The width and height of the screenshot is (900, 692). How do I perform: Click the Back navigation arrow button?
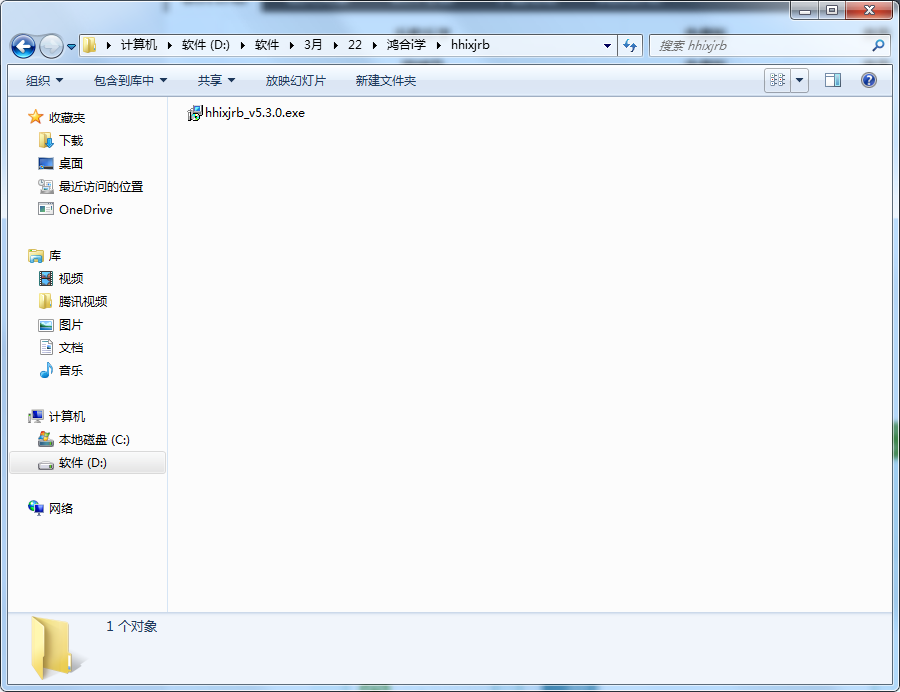[x=24, y=46]
